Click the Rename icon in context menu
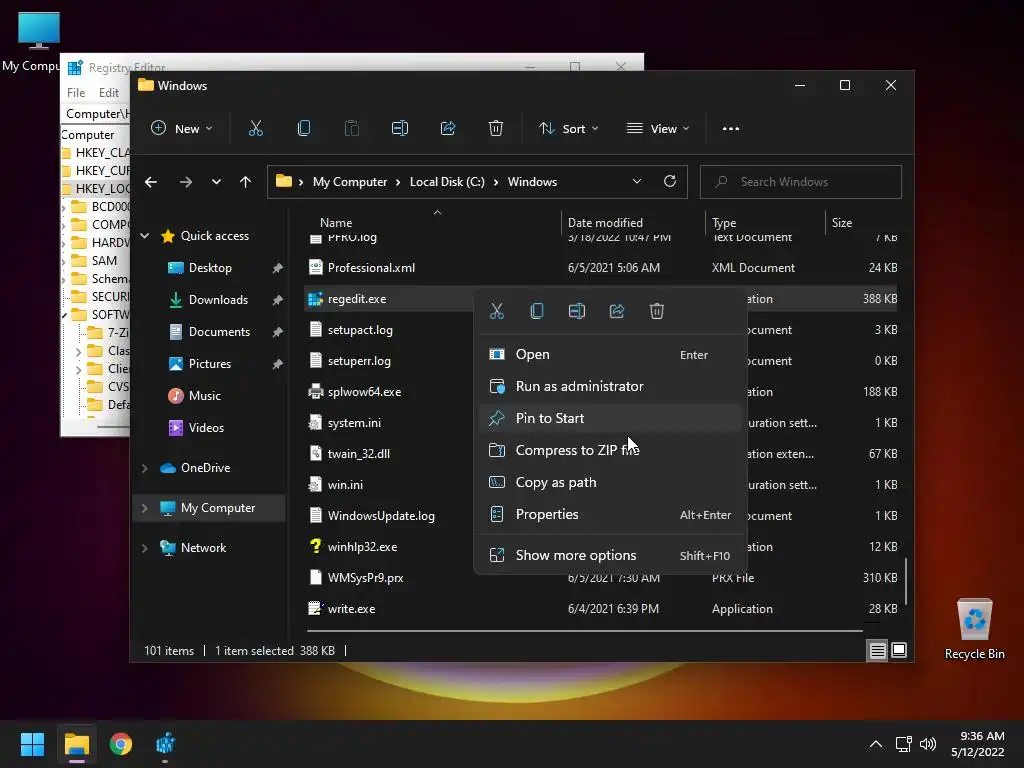Viewport: 1024px width, 768px height. (x=577, y=311)
